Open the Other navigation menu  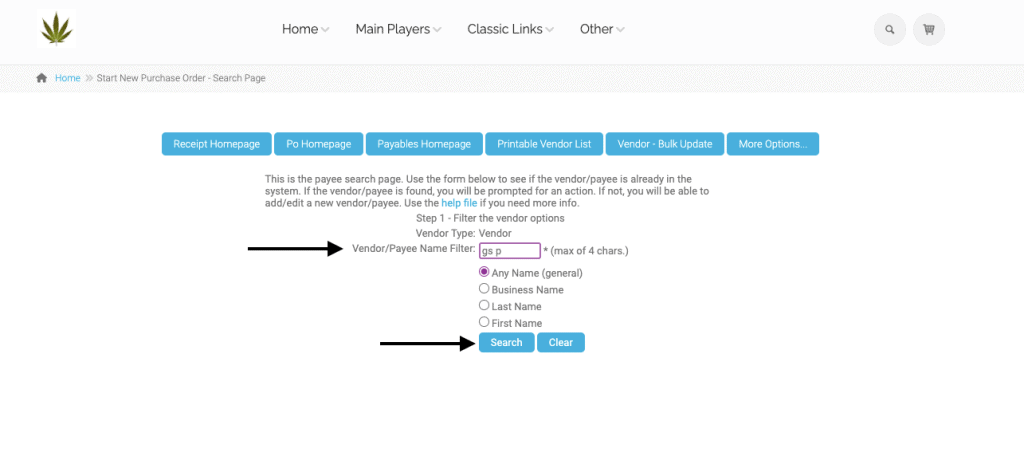click(596, 29)
